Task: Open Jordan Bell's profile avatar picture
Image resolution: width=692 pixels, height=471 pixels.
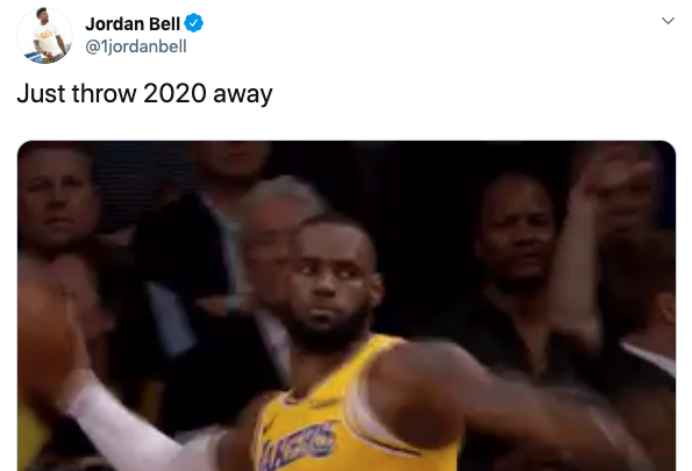Action: 45,36
